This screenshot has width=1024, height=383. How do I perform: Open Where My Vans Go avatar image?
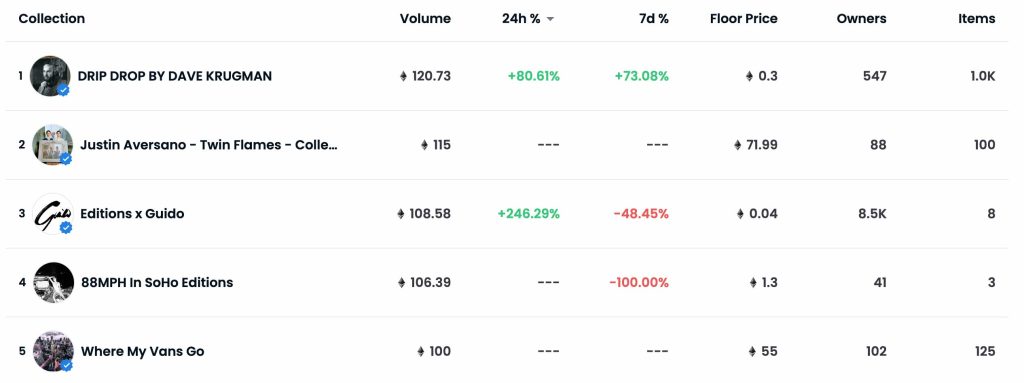[x=53, y=351]
